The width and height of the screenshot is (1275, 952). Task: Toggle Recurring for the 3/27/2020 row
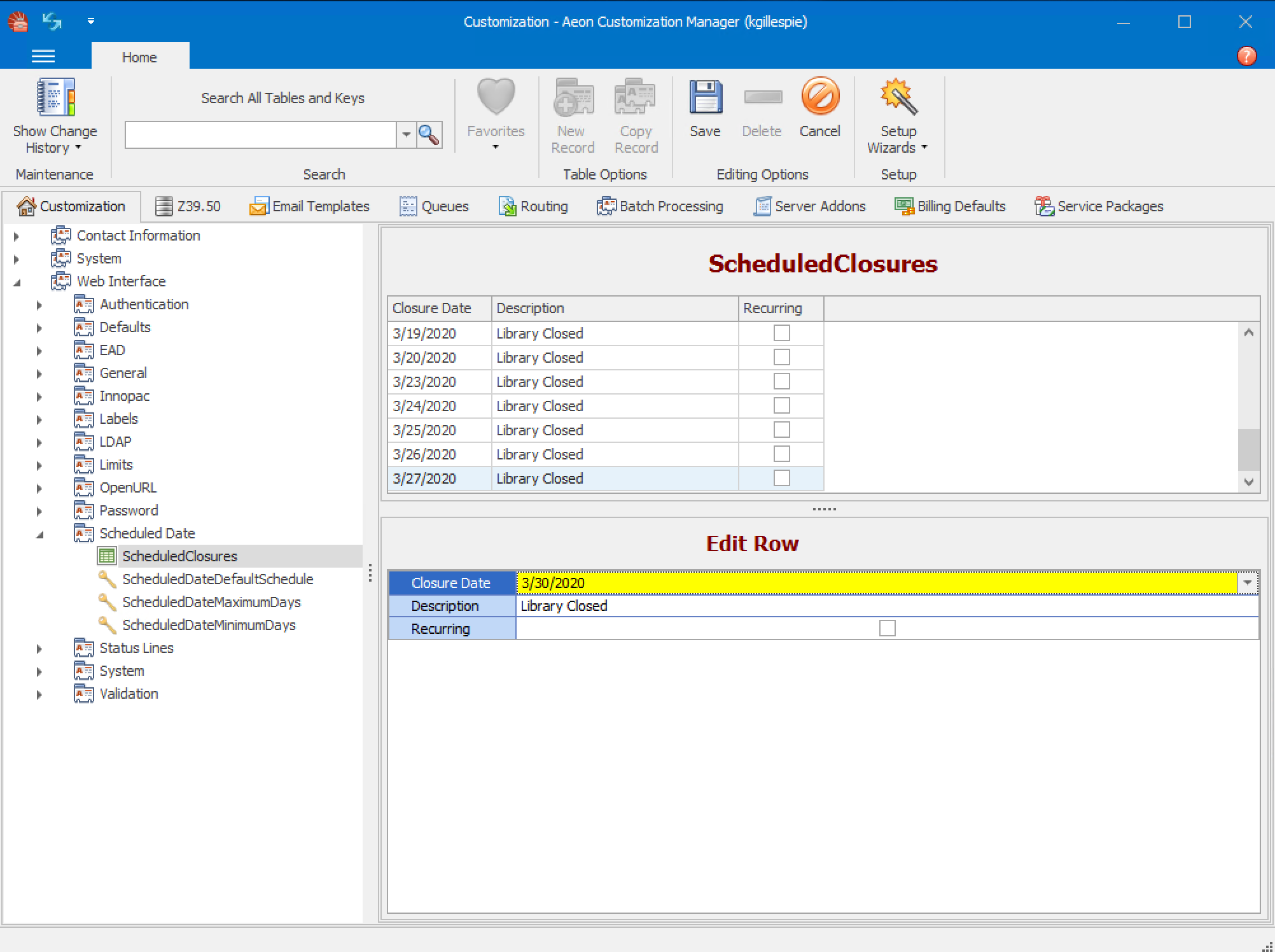(x=781, y=478)
